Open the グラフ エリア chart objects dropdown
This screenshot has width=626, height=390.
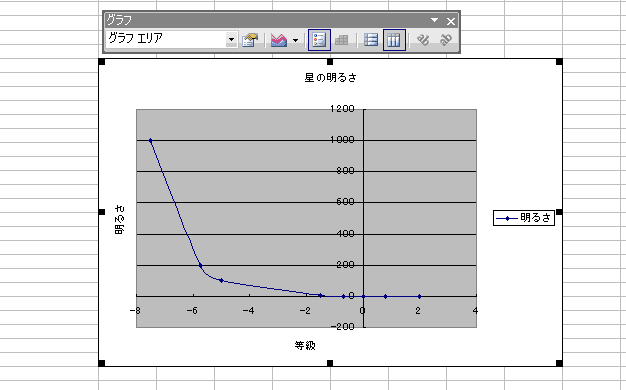231,40
